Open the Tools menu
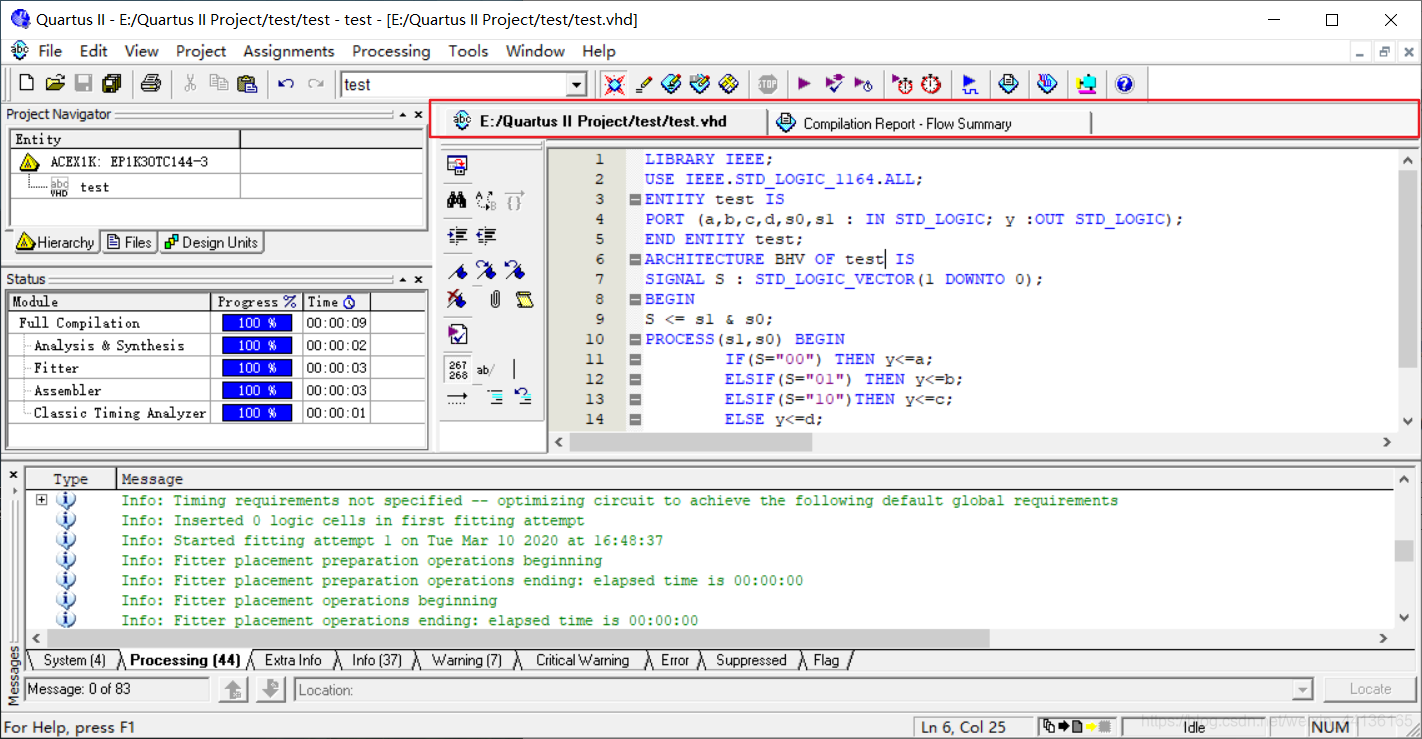 [468, 51]
